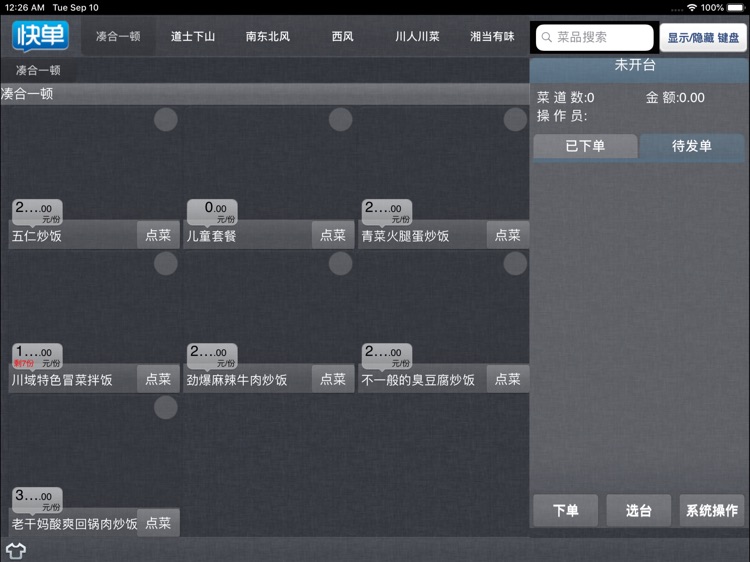This screenshot has height=562, width=750.
Task: Open the t-shirt skin icon at bottom left
Action: coord(15,551)
